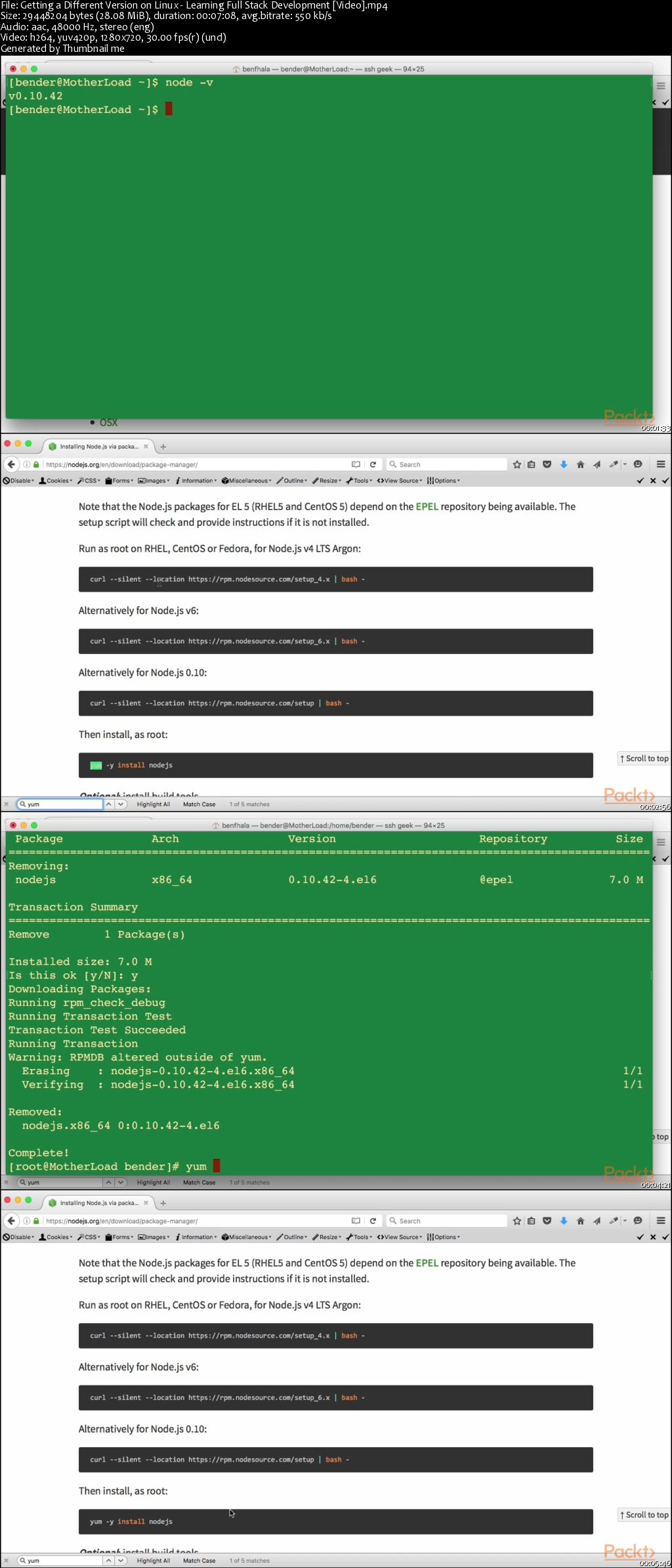Click the green padlock in the 00:02:56 address bar

36,464
